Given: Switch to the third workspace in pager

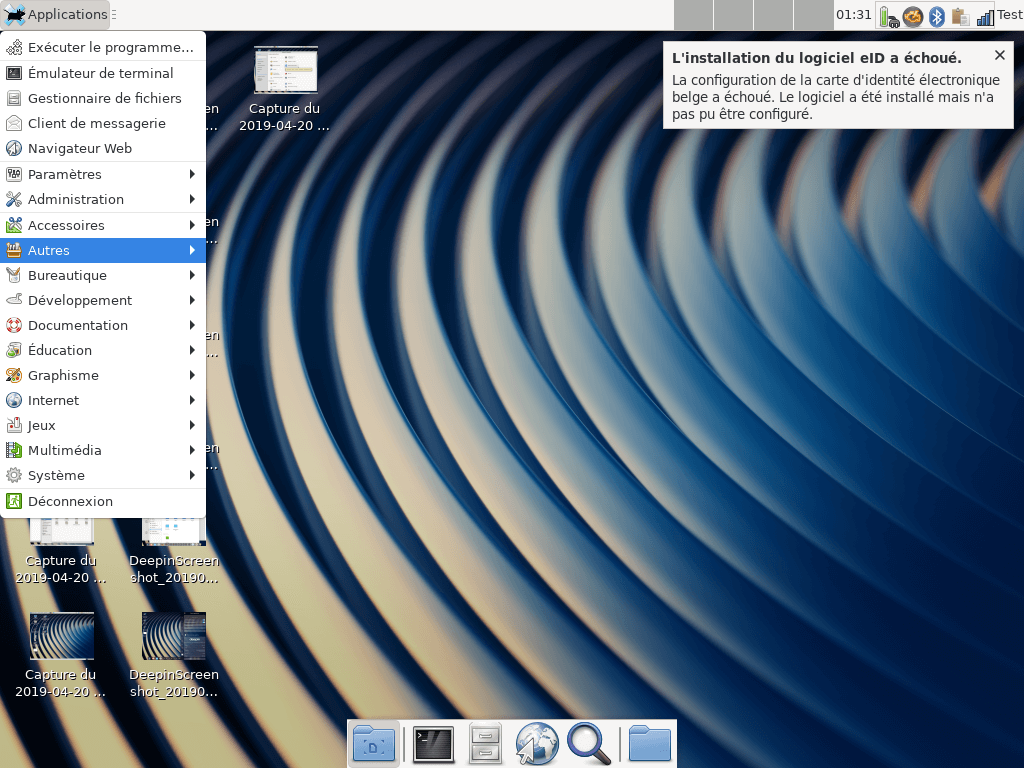Looking at the screenshot, I should tap(774, 15).
